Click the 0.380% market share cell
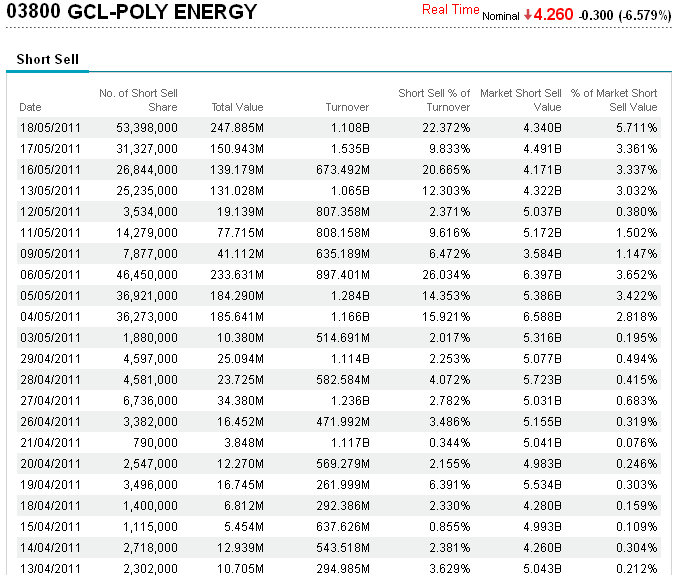The image size is (678, 575). pyautogui.click(x=637, y=212)
